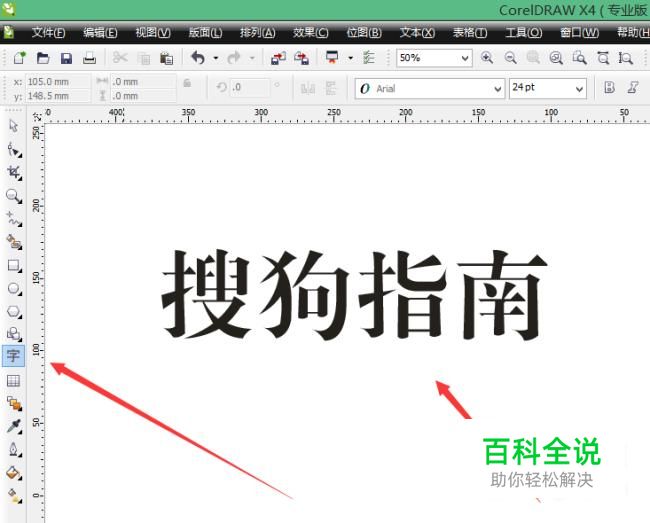Open the 文本(X) menu
The width and height of the screenshot is (650, 523).
click(417, 32)
